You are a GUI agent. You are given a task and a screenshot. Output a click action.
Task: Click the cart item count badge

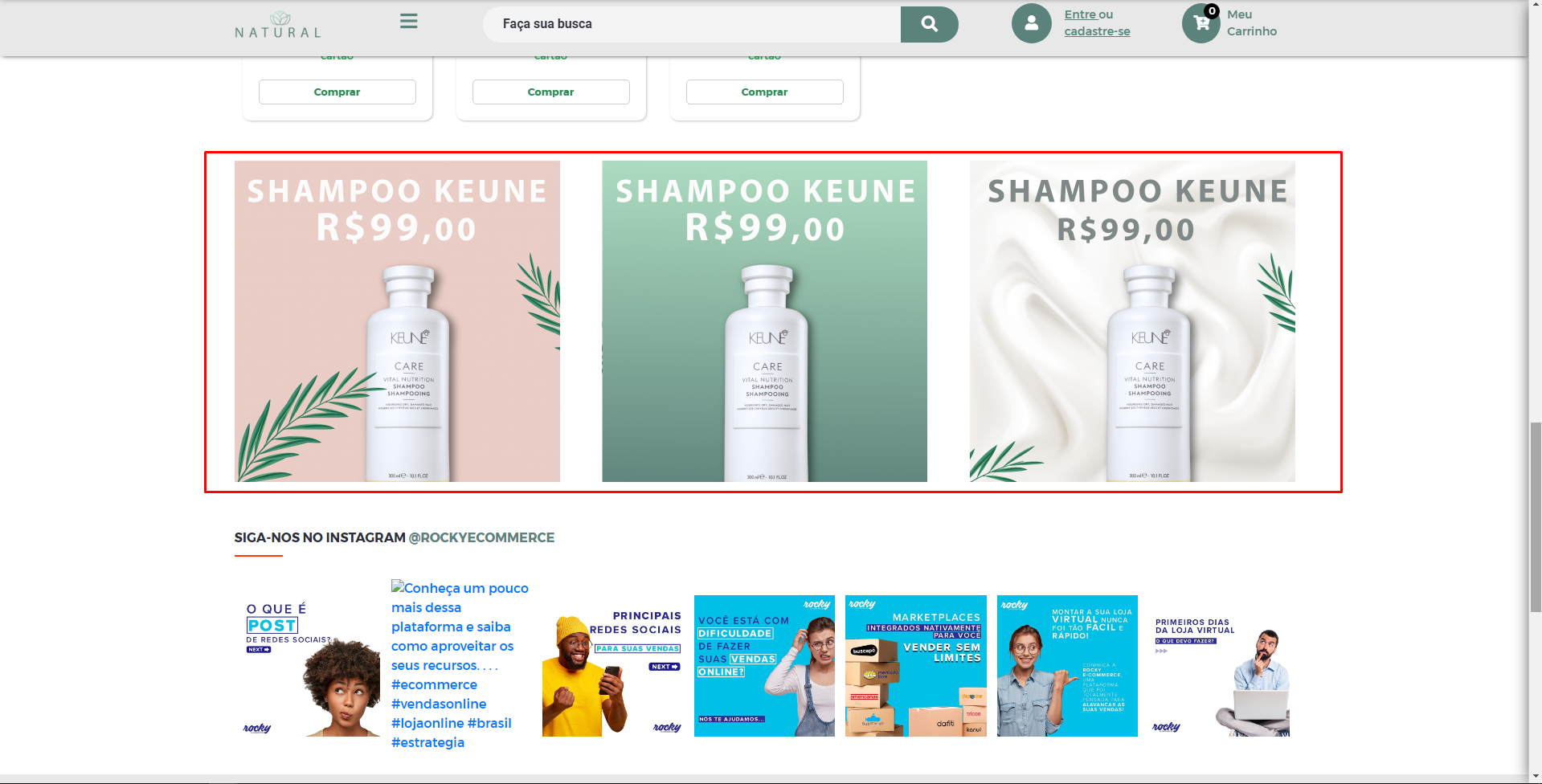1212,11
